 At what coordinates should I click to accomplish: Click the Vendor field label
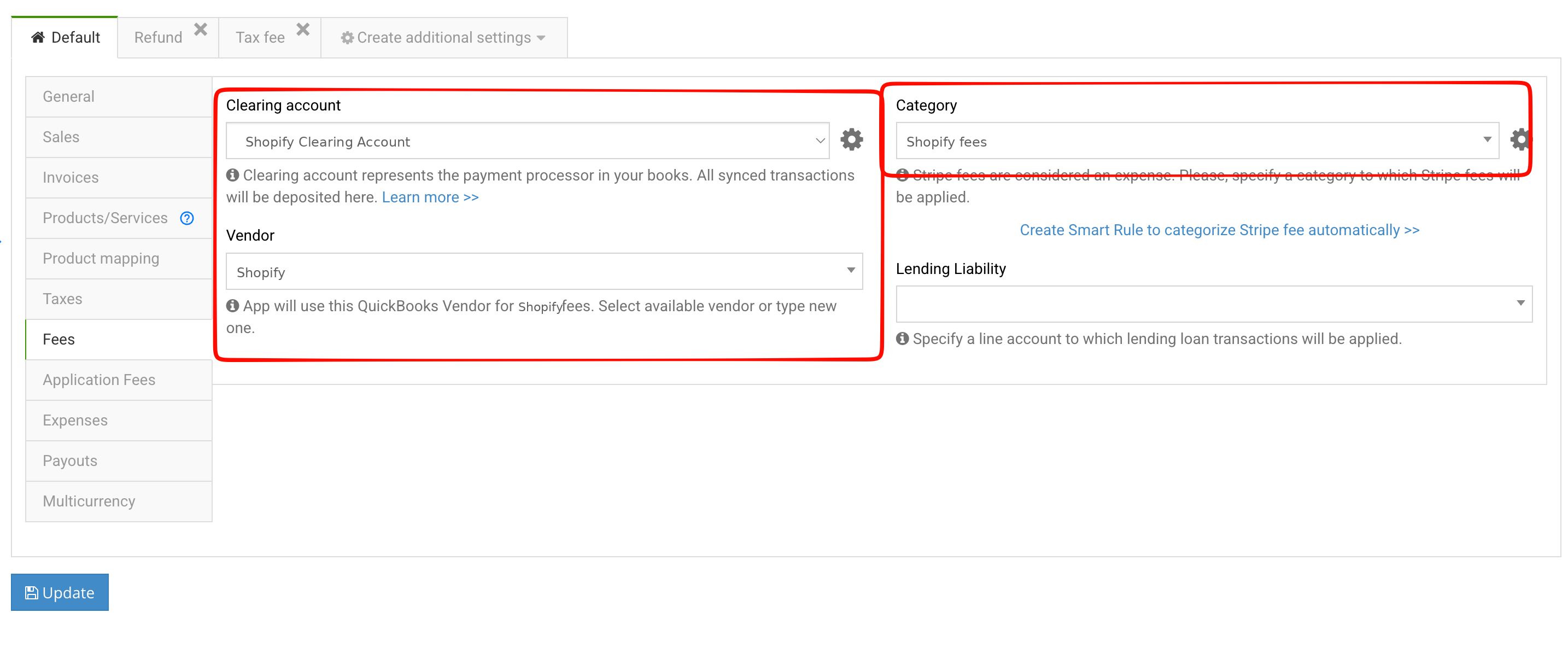coord(250,236)
